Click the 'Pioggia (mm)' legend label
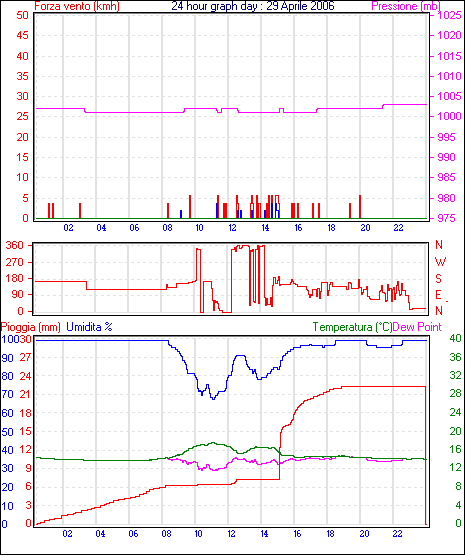Viewport: 465px width, 556px height. 31,327
